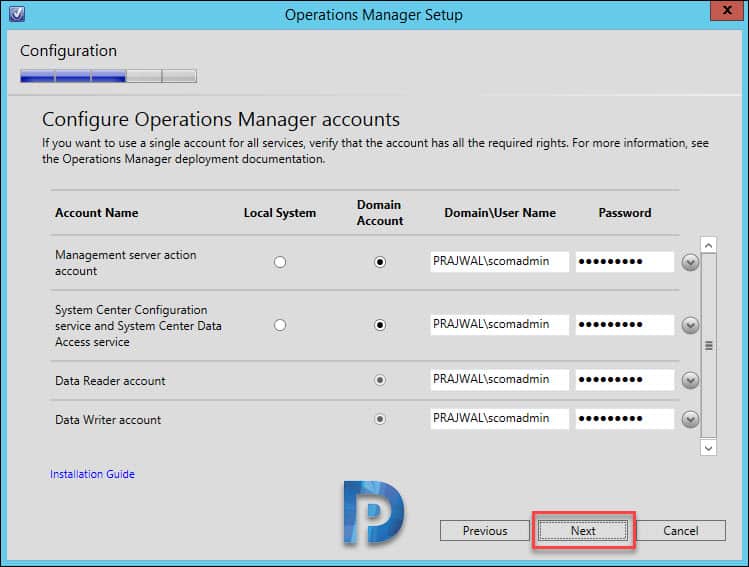Screen dimensions: 749x567
Task: Proceed with the Next button
Action: [x=583, y=531]
